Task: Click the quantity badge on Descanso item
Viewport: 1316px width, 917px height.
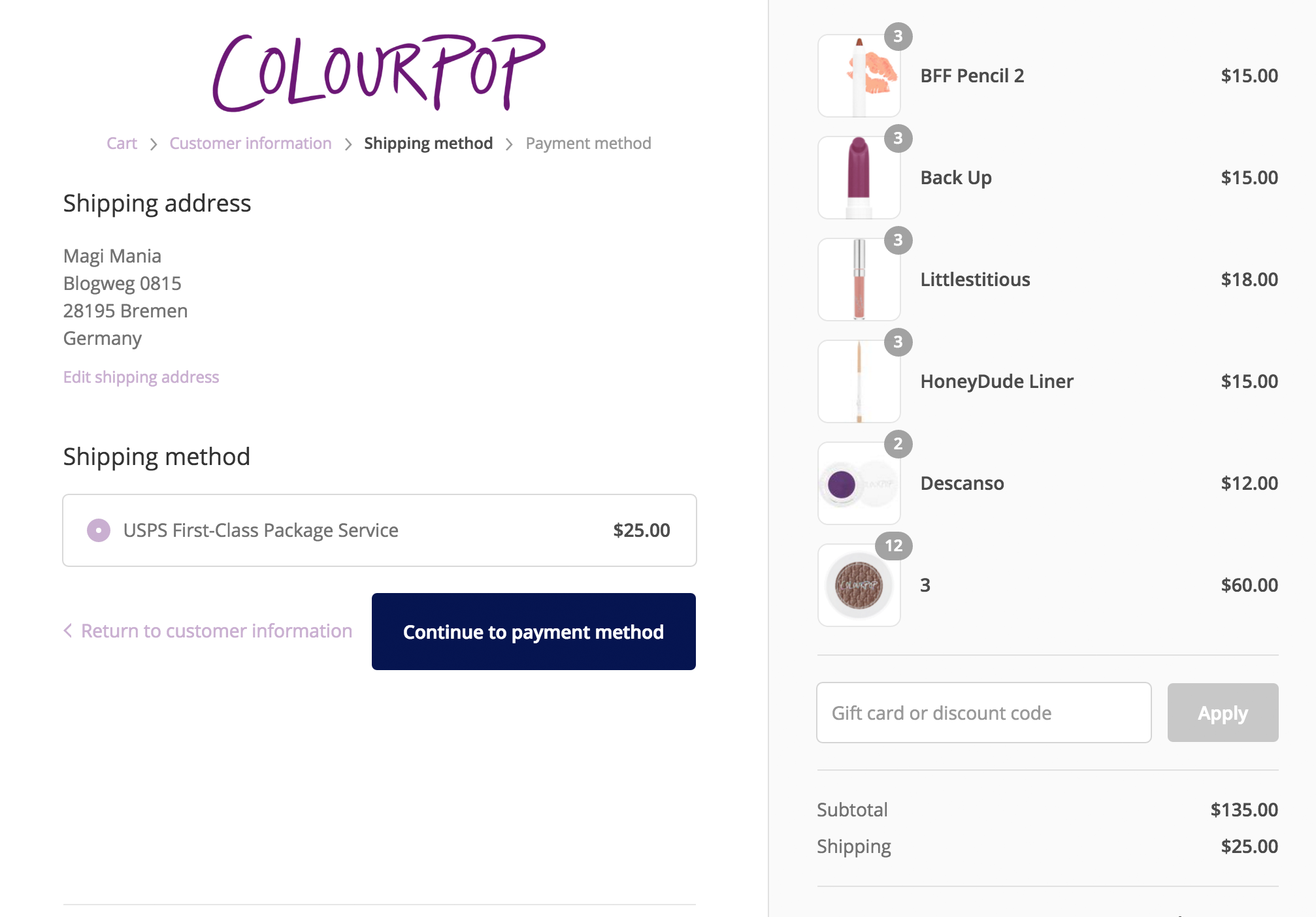Action: click(x=898, y=444)
